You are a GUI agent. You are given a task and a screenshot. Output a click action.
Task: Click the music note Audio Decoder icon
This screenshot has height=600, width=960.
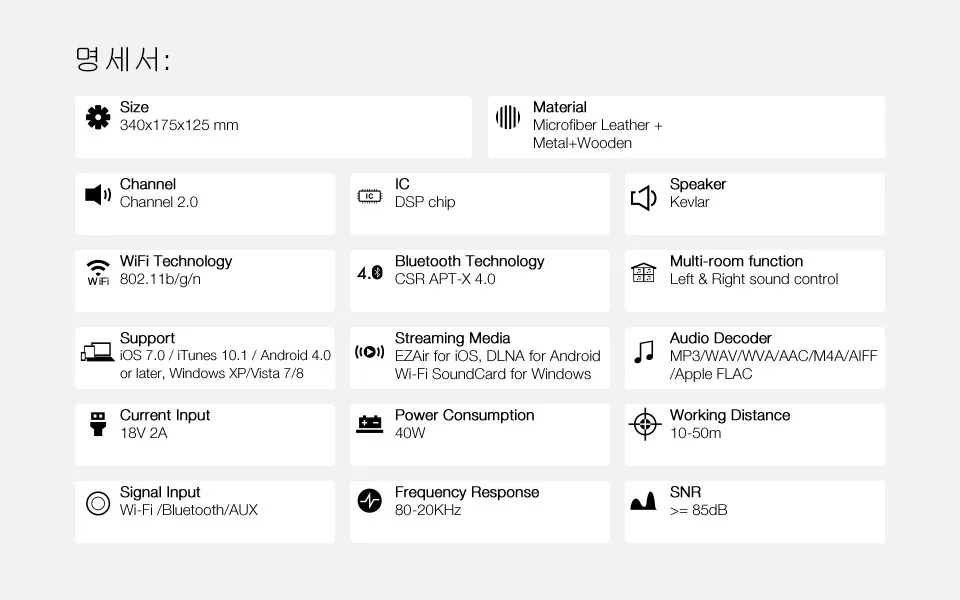(x=644, y=351)
